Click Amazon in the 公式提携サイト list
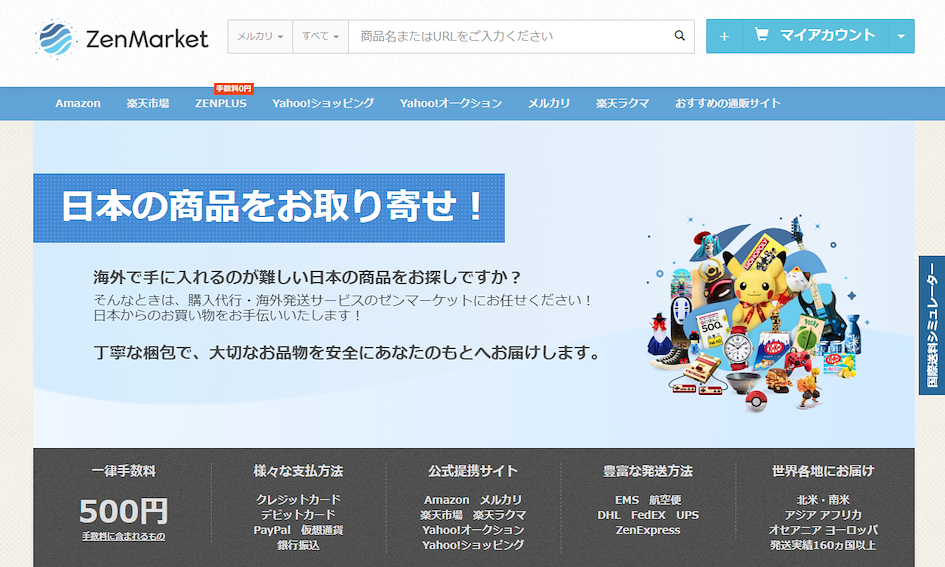The image size is (945, 567). (x=447, y=500)
